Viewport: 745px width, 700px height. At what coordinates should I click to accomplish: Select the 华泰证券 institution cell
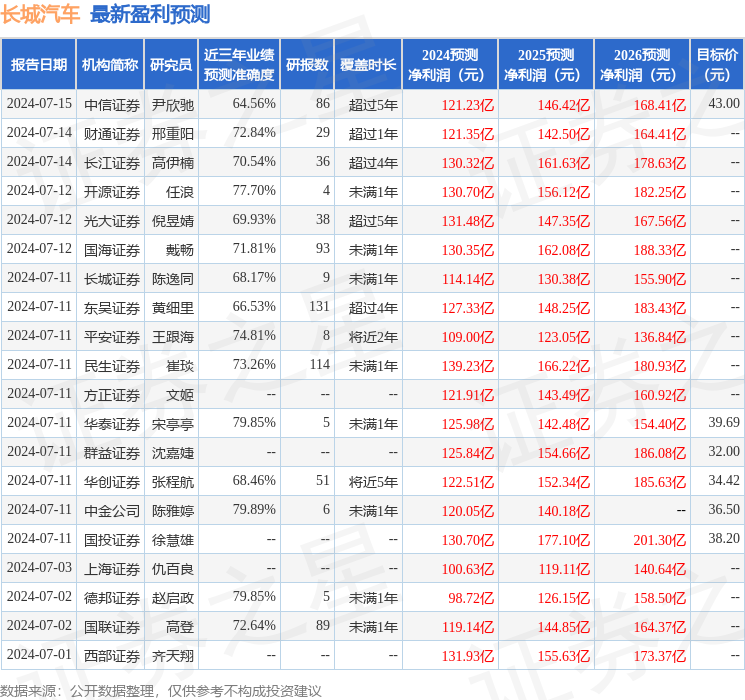[112, 424]
